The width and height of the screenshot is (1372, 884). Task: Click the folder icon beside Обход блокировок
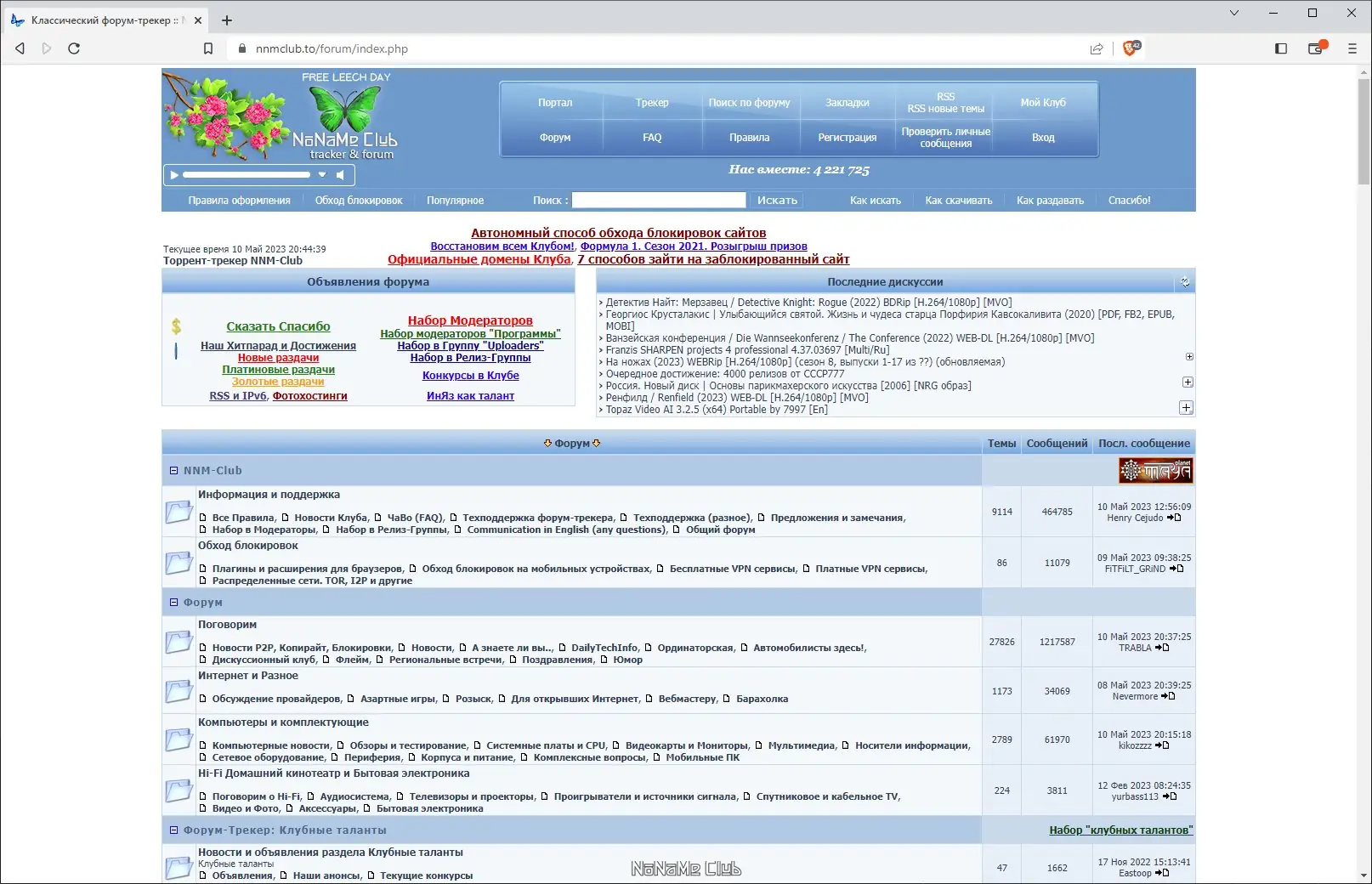(x=179, y=563)
